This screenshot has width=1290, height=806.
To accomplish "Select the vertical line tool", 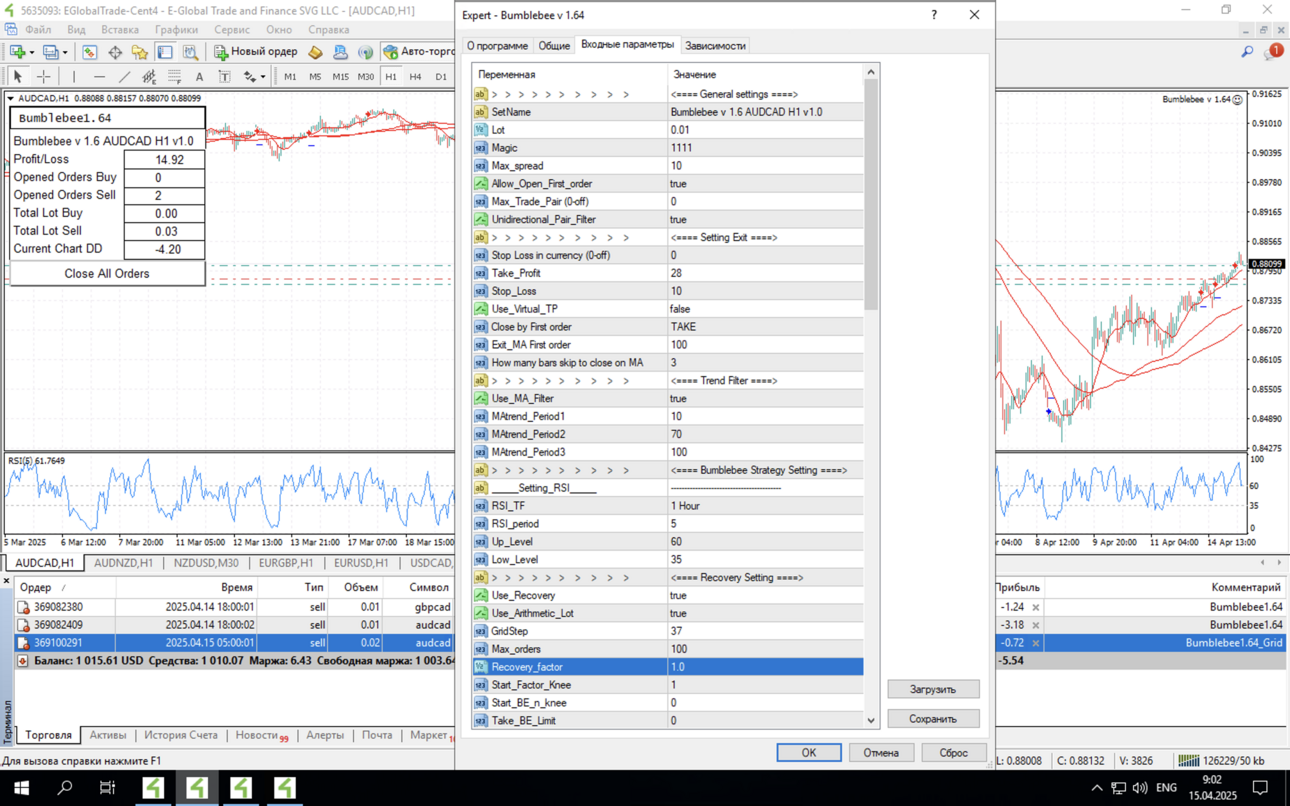I will [74, 77].
